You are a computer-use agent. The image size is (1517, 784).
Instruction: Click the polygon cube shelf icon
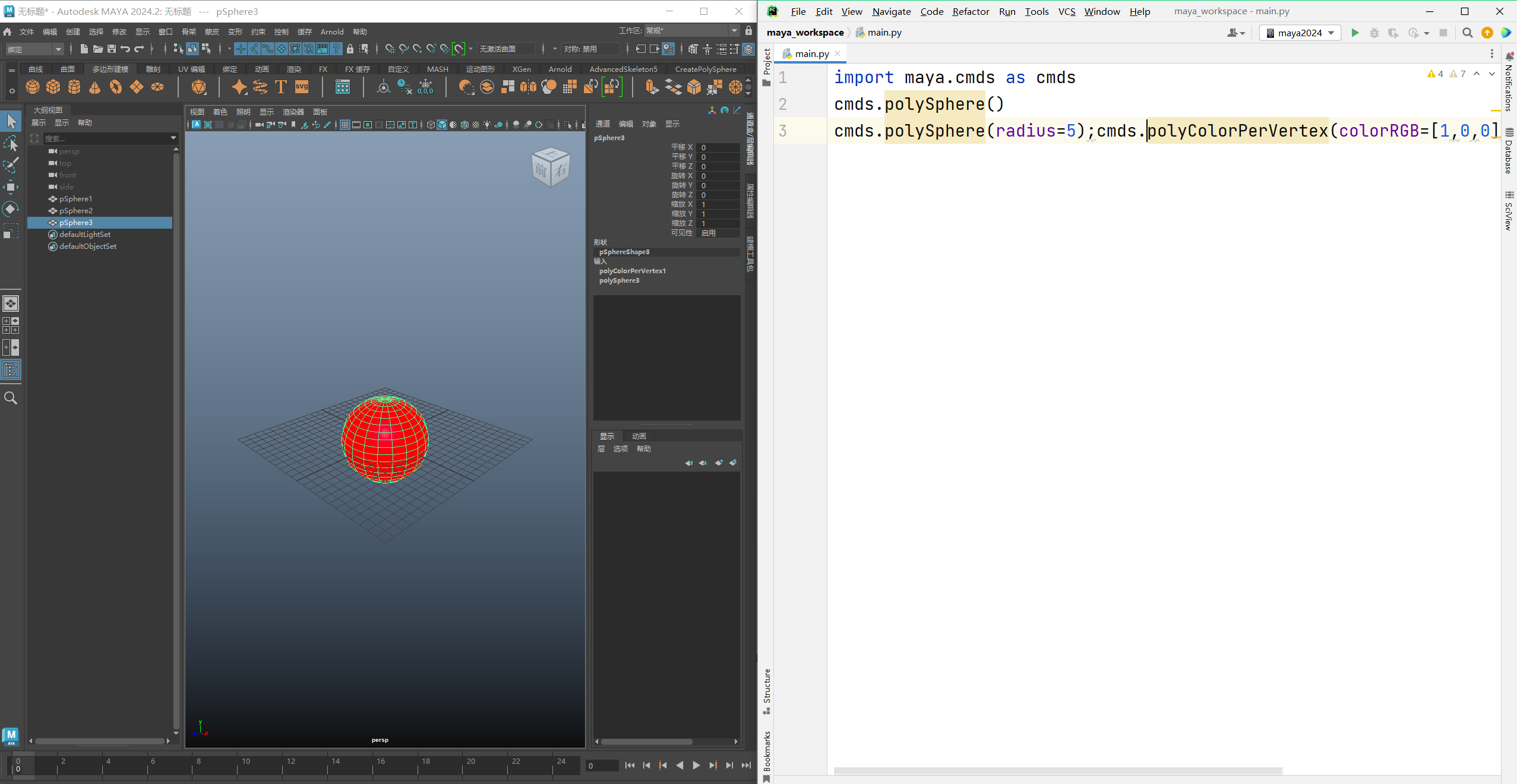[53, 87]
